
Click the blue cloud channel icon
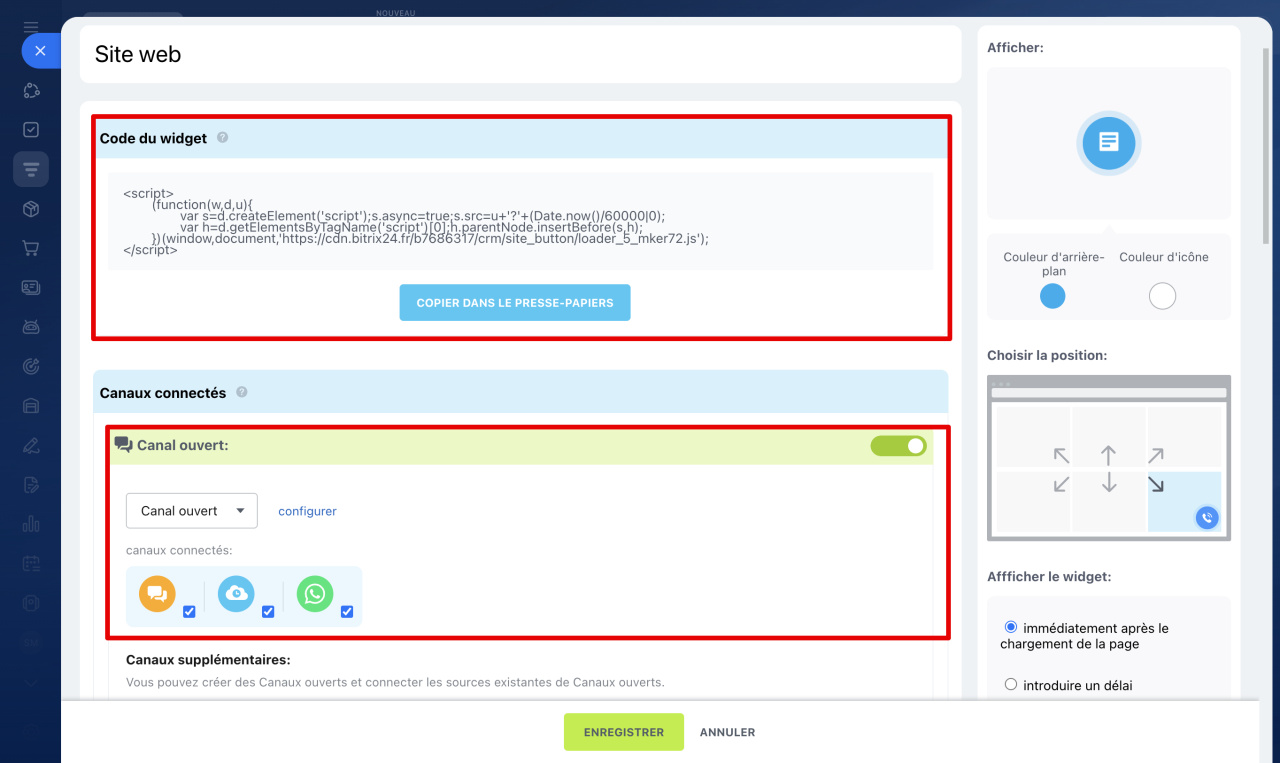click(x=236, y=594)
